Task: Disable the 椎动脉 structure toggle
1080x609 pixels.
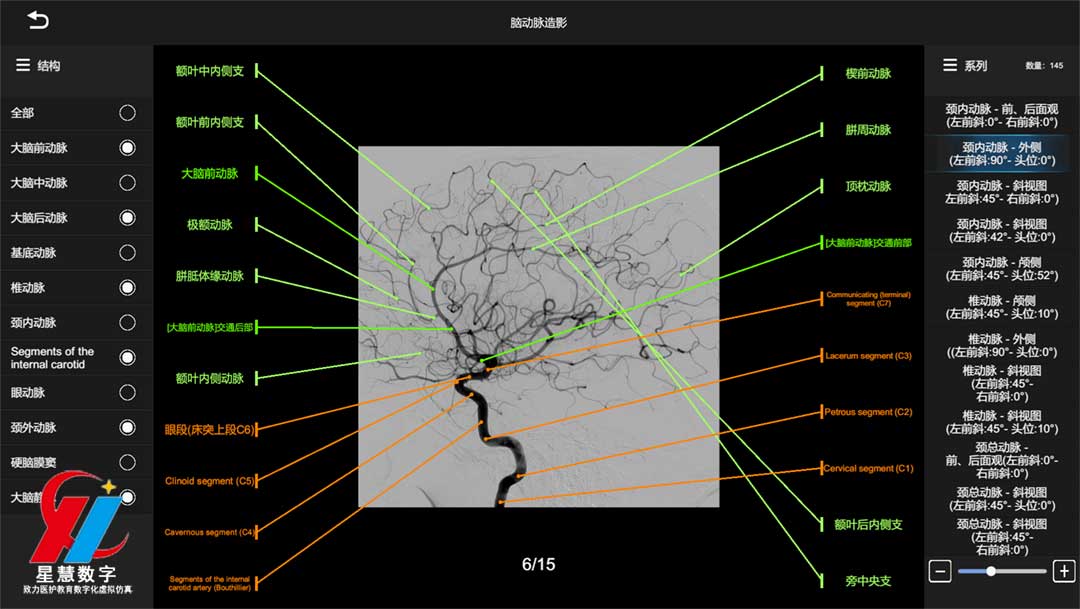Action: [x=127, y=288]
